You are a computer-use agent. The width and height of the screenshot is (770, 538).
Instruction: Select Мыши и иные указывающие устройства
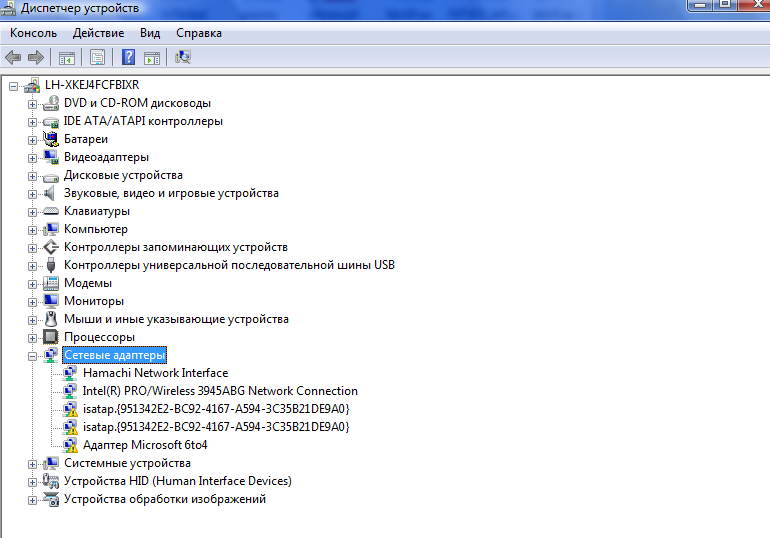pyautogui.click(x=176, y=319)
